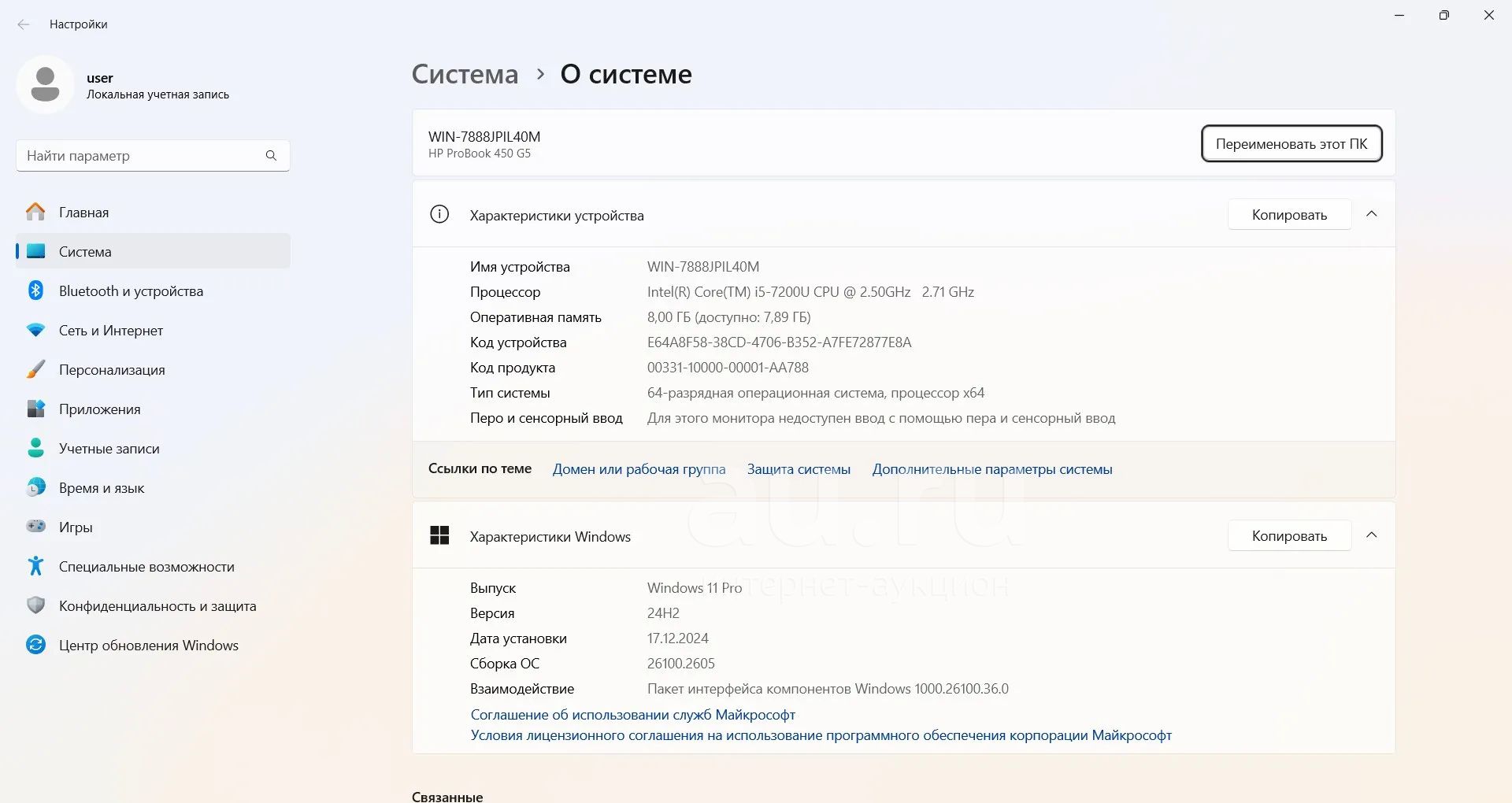Click the Gaming controller icon
The height and width of the screenshot is (803, 1512).
[35, 526]
